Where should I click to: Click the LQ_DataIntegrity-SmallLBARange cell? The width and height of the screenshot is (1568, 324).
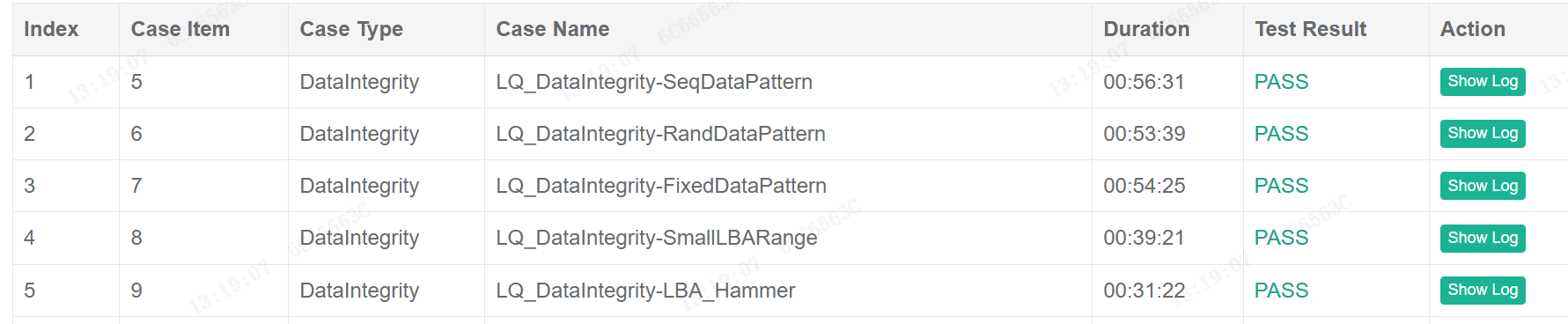pyautogui.click(x=657, y=238)
